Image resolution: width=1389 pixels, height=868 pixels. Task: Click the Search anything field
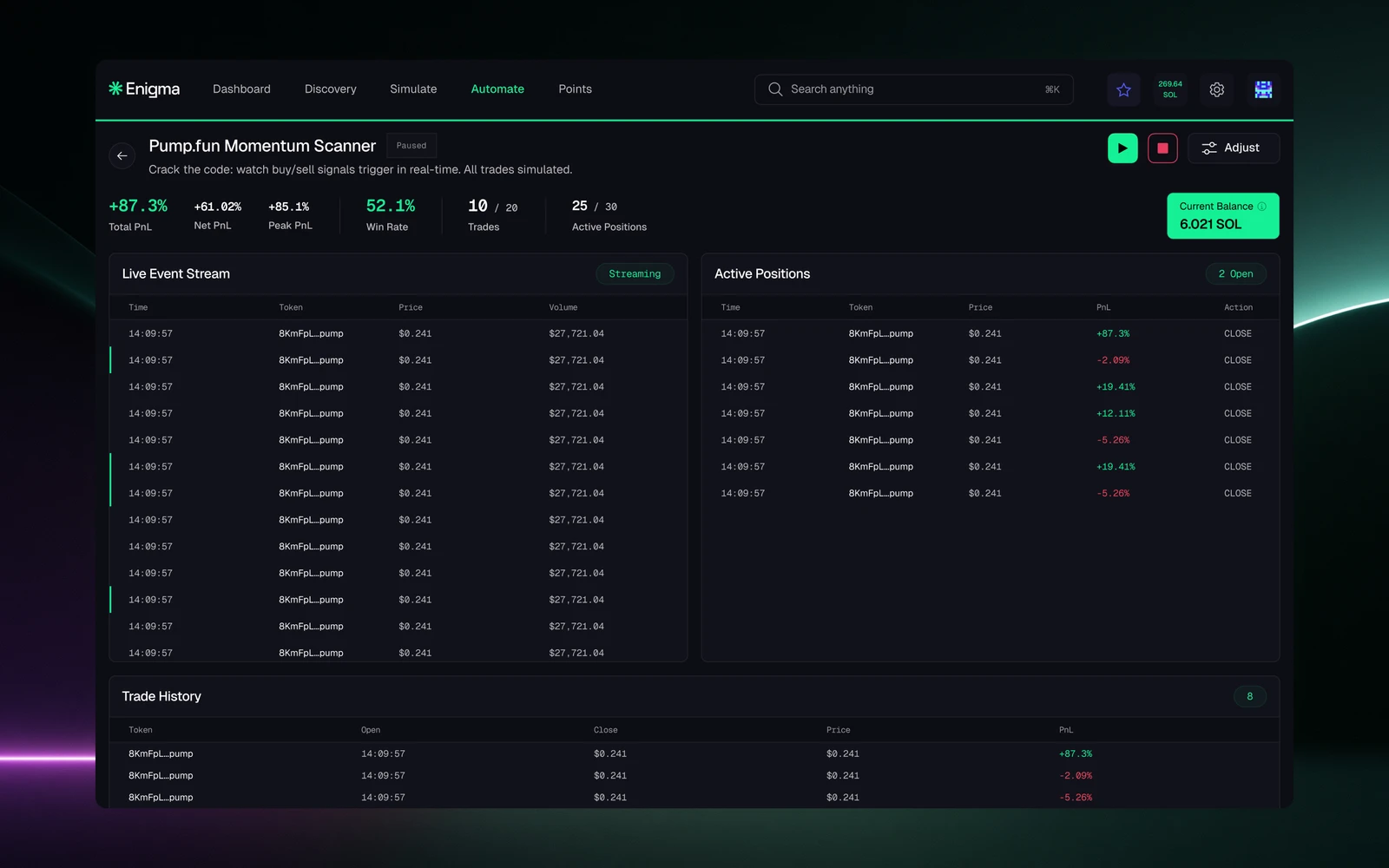pyautogui.click(x=914, y=89)
